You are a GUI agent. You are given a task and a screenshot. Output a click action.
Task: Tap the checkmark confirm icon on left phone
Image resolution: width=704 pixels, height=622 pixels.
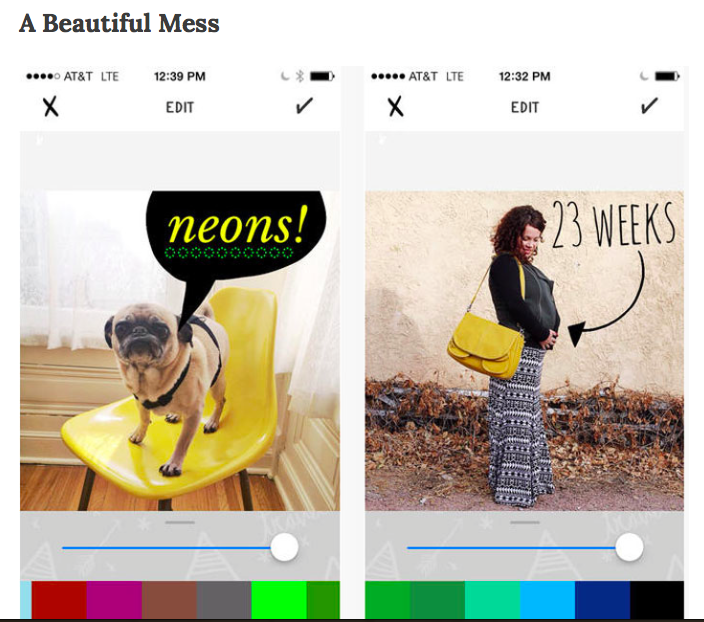[304, 106]
